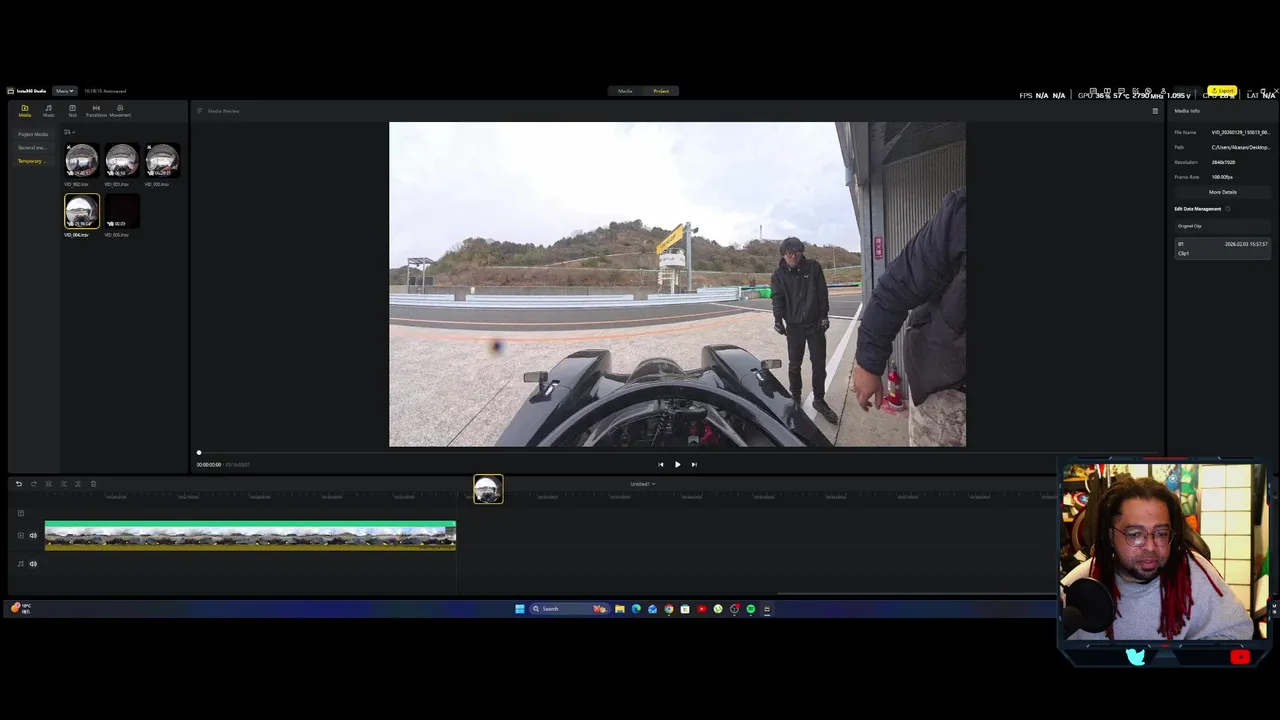Open the Windows Start menu
Viewport: 1280px width, 720px height.
520,609
